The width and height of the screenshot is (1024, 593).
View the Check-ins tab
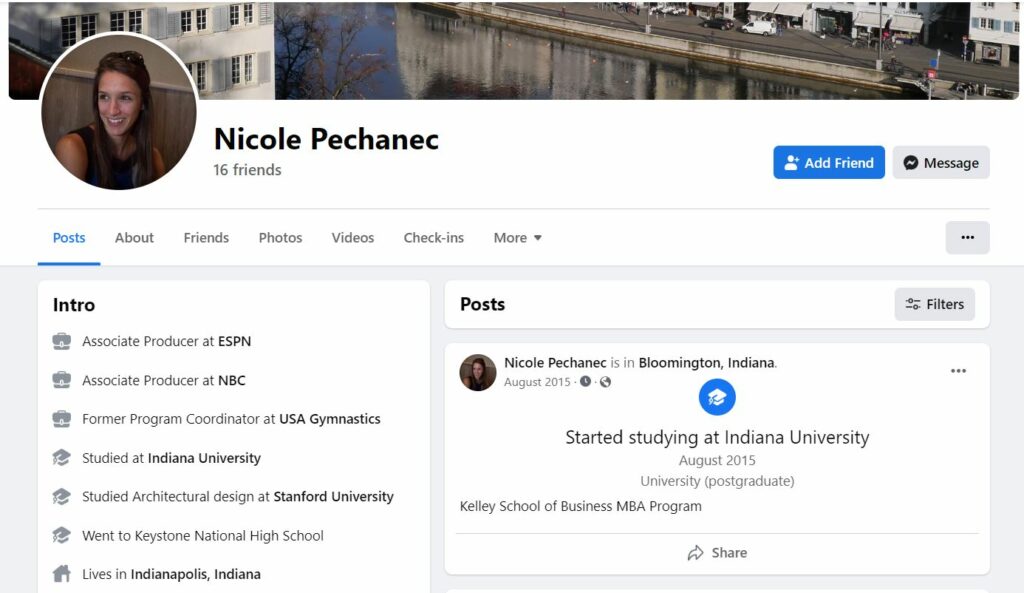point(434,238)
